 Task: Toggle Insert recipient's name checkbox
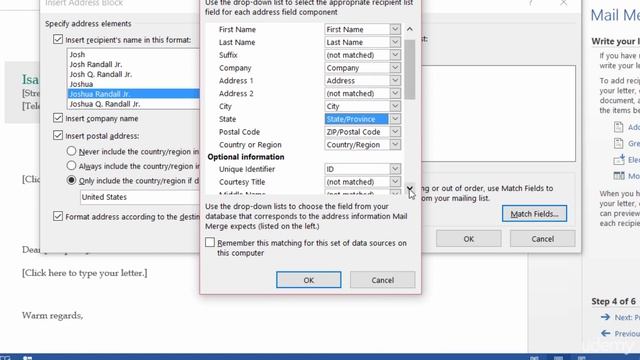(x=58, y=40)
